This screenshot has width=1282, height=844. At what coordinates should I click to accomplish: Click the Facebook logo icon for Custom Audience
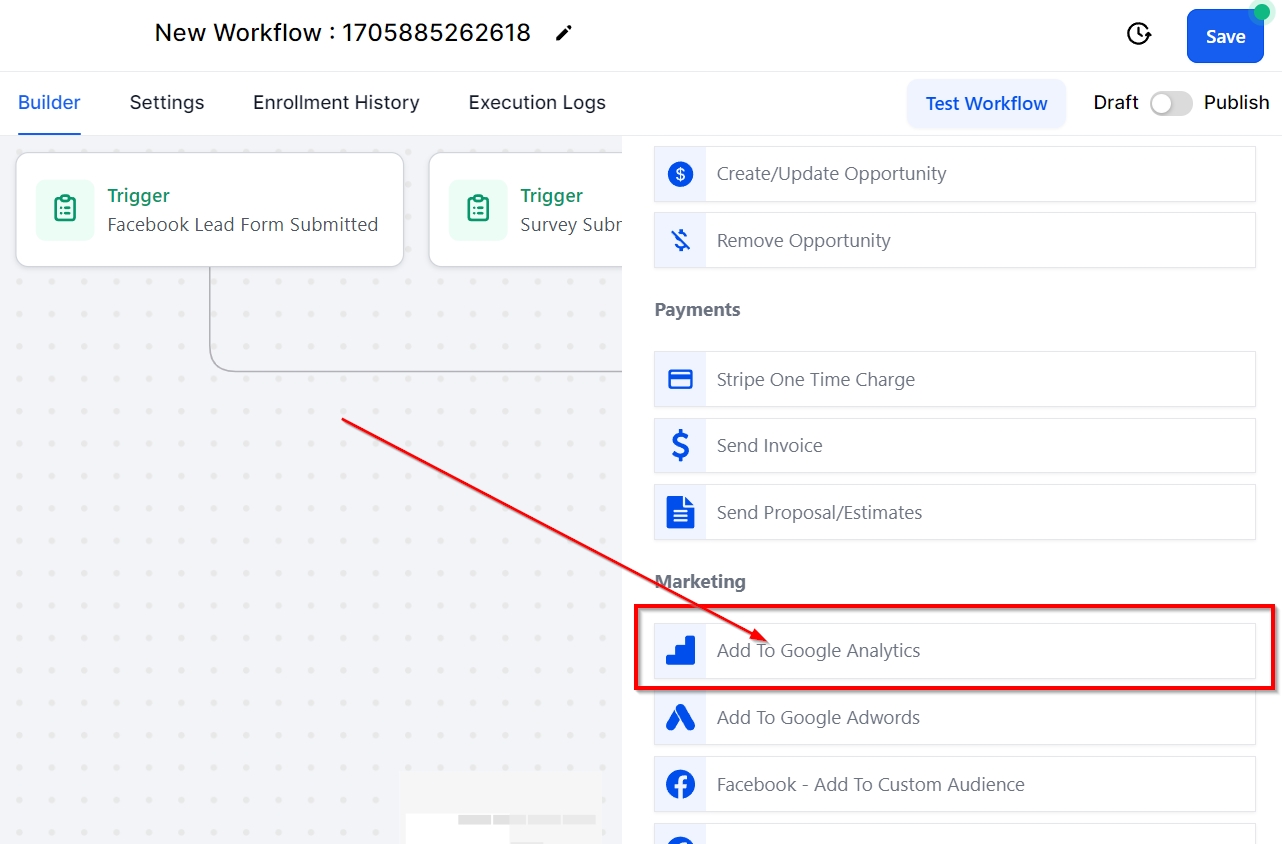click(x=680, y=785)
